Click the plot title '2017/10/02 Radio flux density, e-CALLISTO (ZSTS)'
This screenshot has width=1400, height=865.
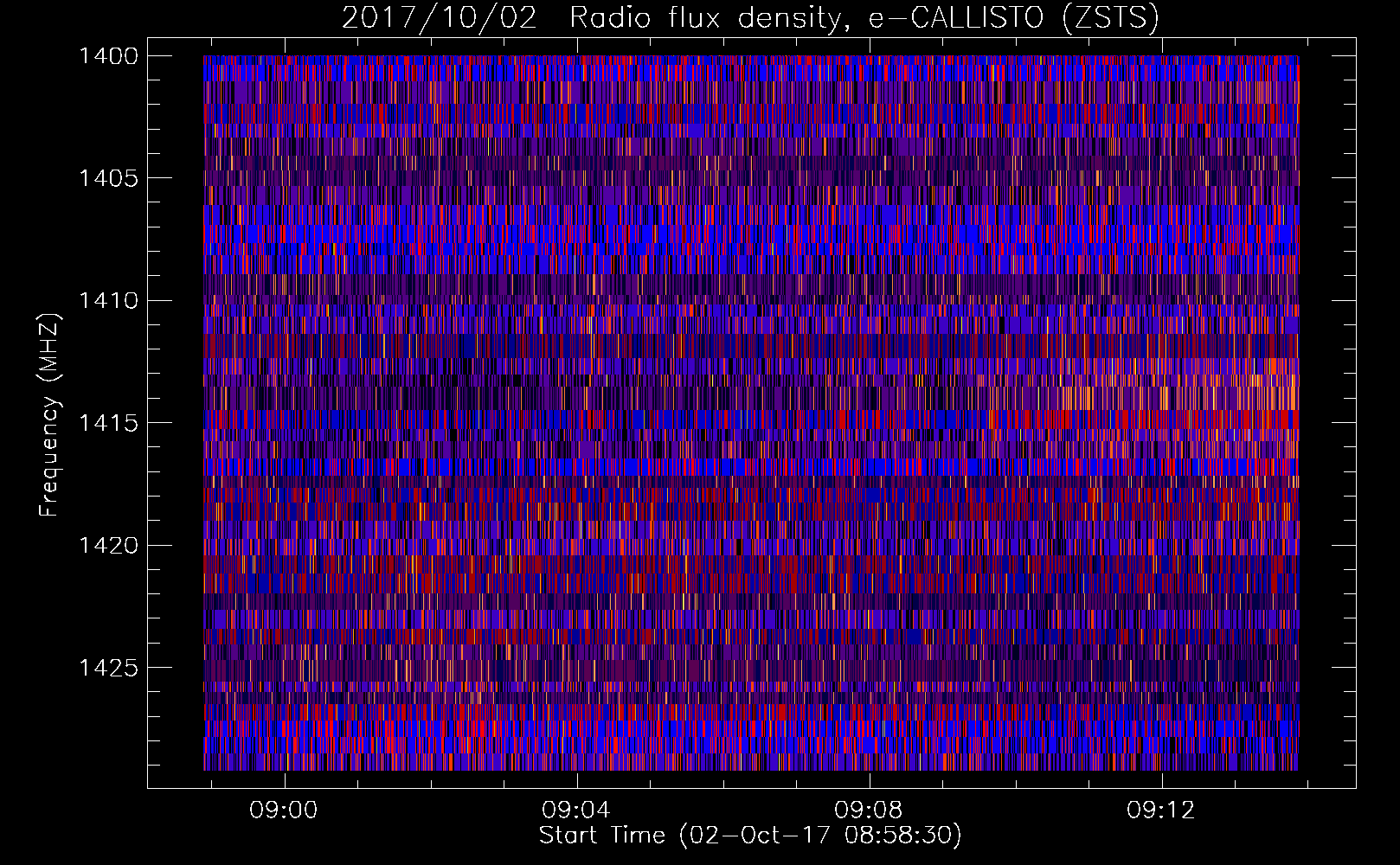[750, 18]
